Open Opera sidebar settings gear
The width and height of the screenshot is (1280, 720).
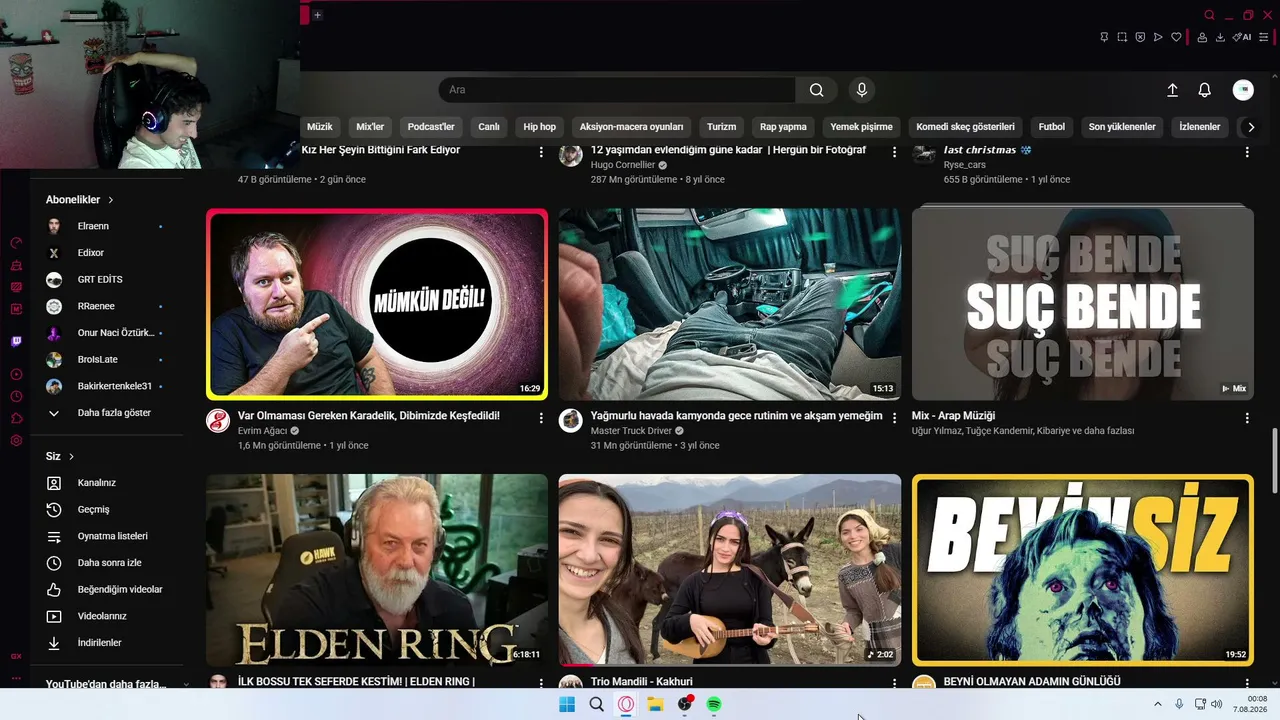[16, 441]
